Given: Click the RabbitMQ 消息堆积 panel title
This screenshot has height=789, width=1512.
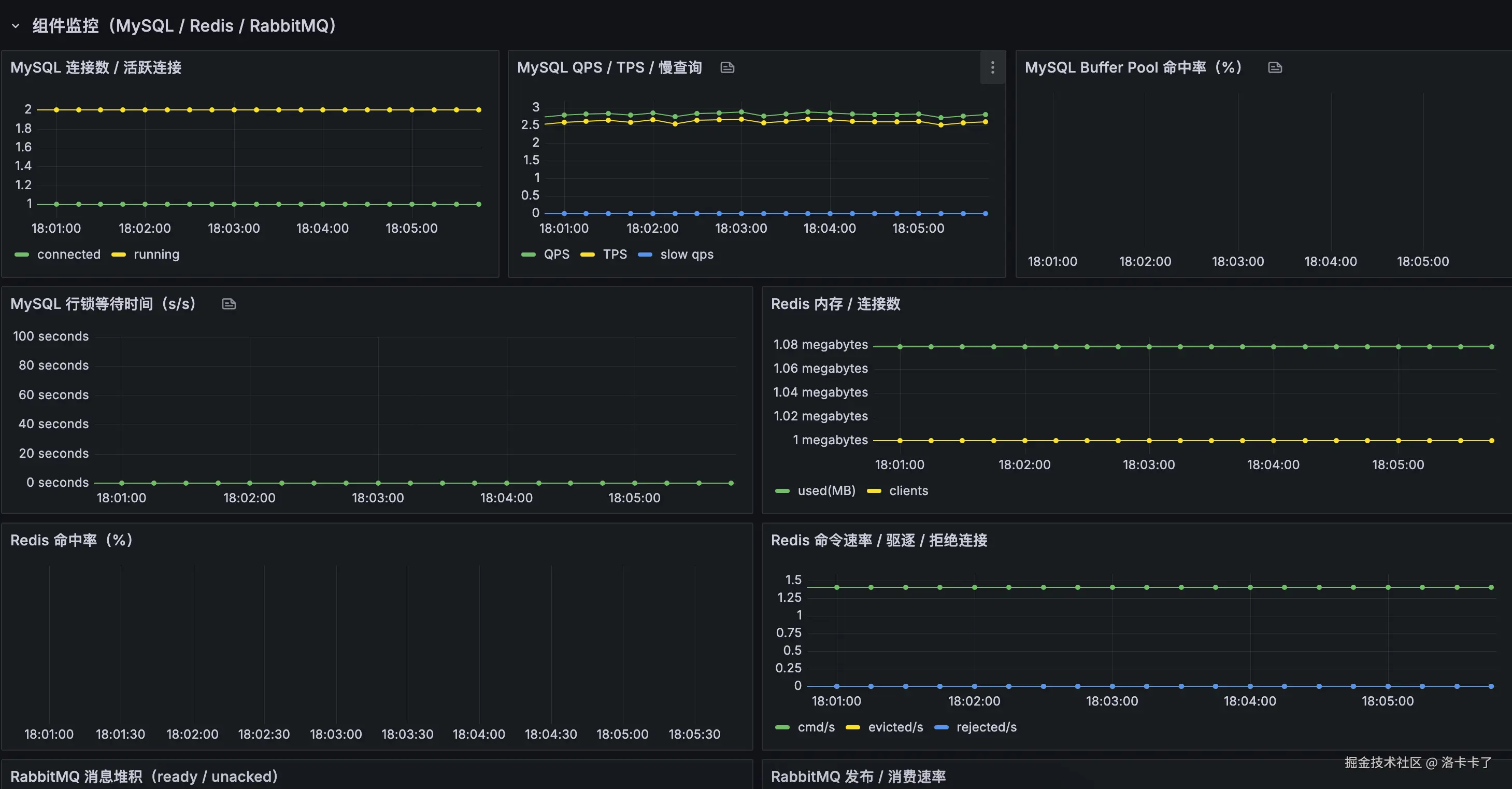Looking at the screenshot, I should [x=144, y=777].
